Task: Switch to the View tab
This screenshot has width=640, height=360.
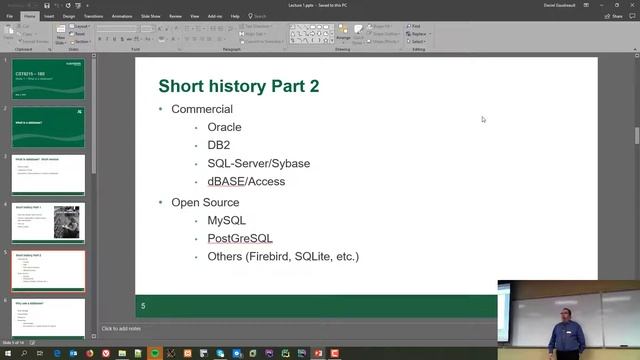Action: click(x=195, y=16)
